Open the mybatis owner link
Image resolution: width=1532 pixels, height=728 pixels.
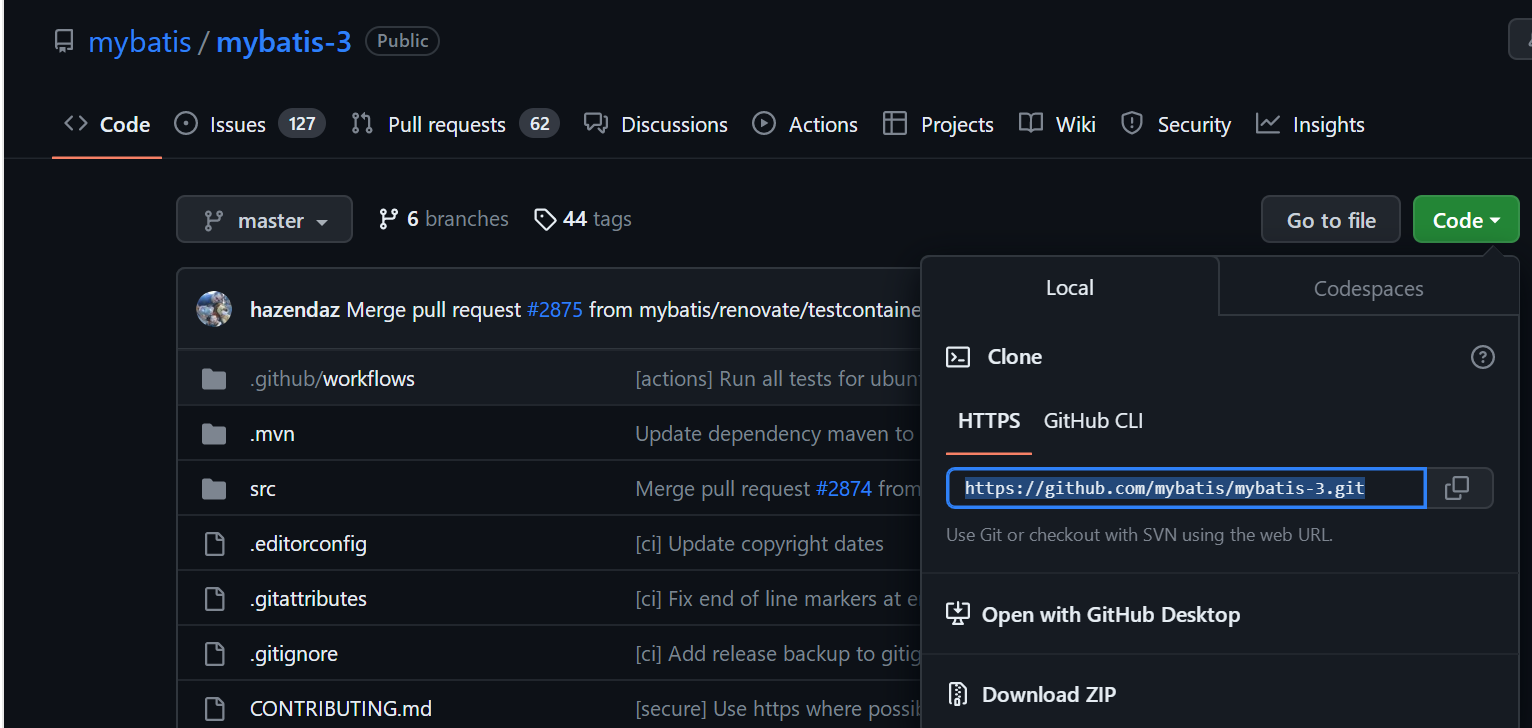point(139,42)
